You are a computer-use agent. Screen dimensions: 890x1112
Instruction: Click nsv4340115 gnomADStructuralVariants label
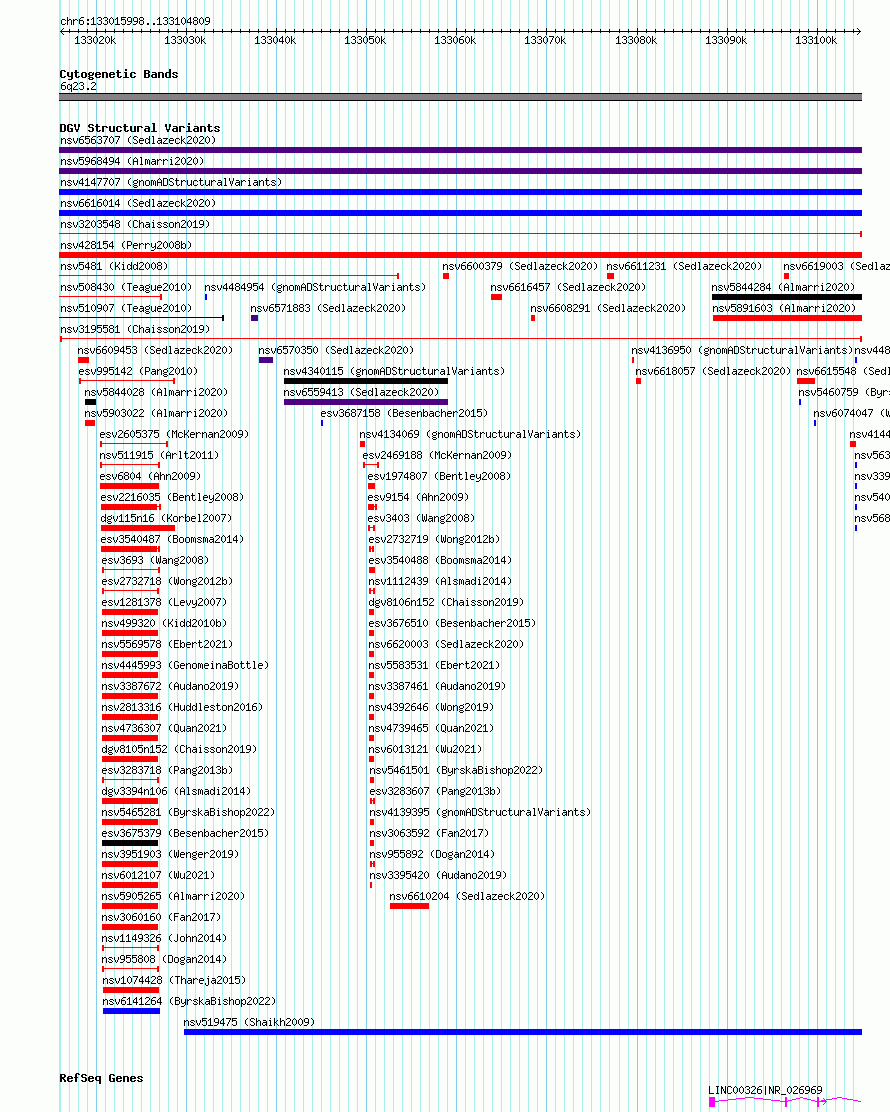(x=394, y=372)
